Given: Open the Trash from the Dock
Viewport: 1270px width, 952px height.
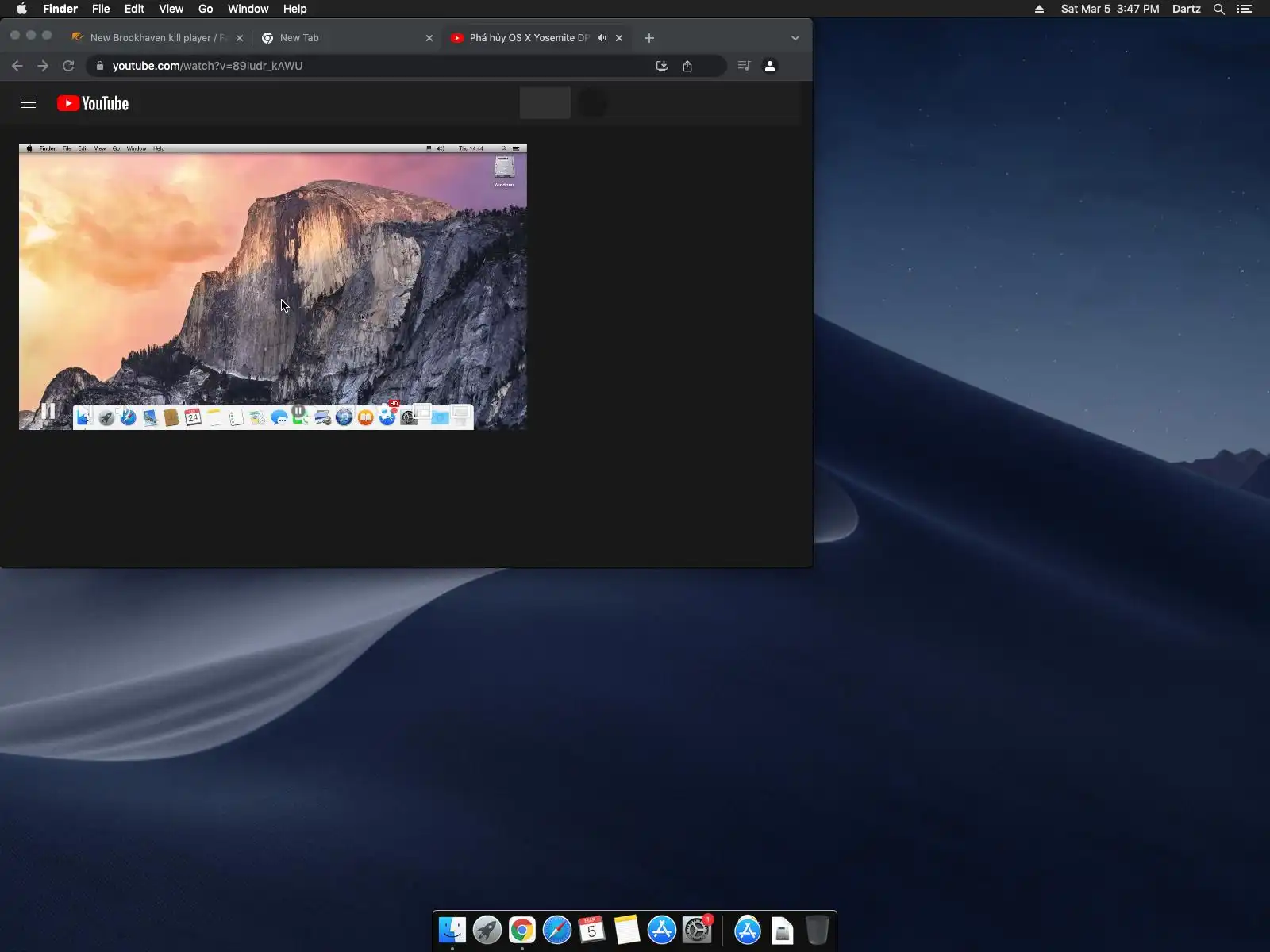Looking at the screenshot, I should [818, 930].
